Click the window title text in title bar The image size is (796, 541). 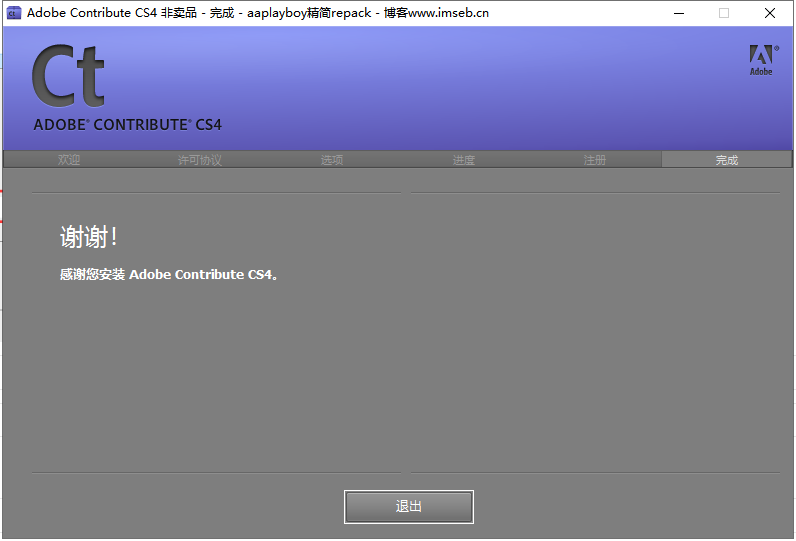click(258, 13)
